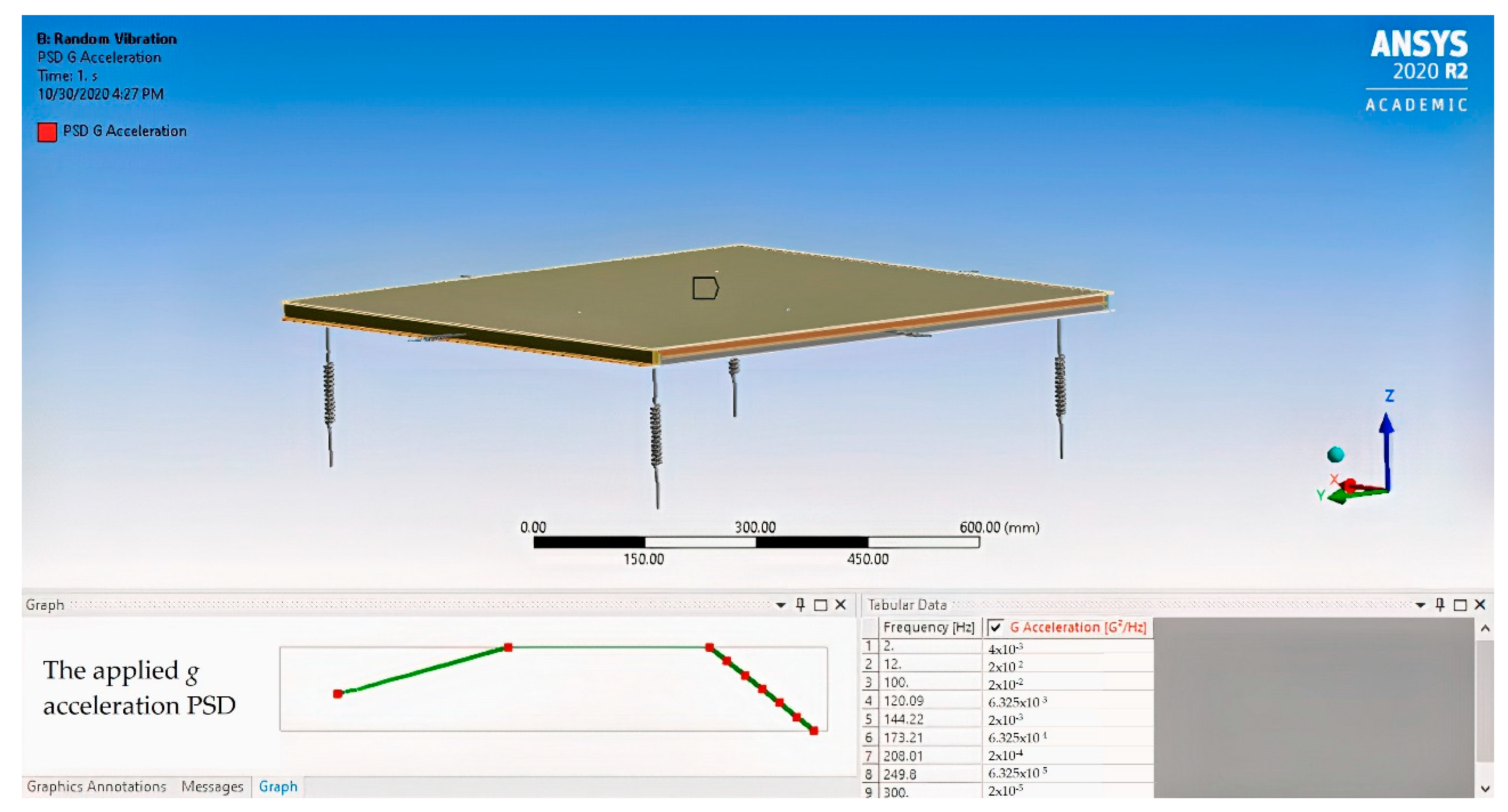This screenshot has width=1508, height=812.
Task: Click the cyan isometric view ball
Action: point(1335,454)
